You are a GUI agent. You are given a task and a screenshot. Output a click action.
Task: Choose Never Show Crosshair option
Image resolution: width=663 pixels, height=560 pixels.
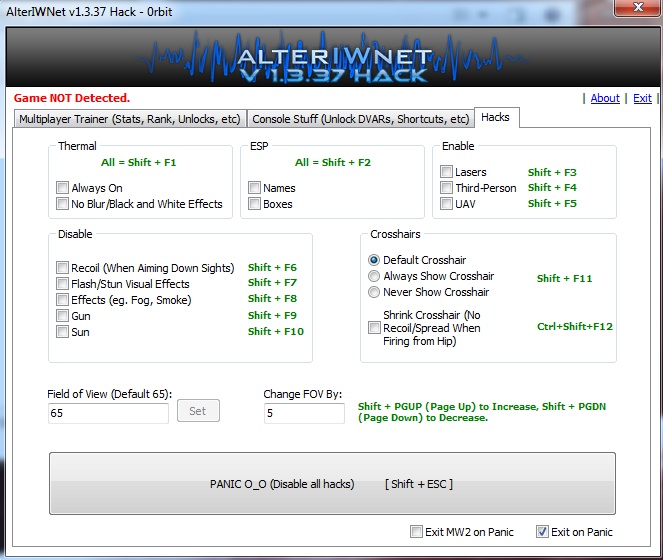point(374,292)
